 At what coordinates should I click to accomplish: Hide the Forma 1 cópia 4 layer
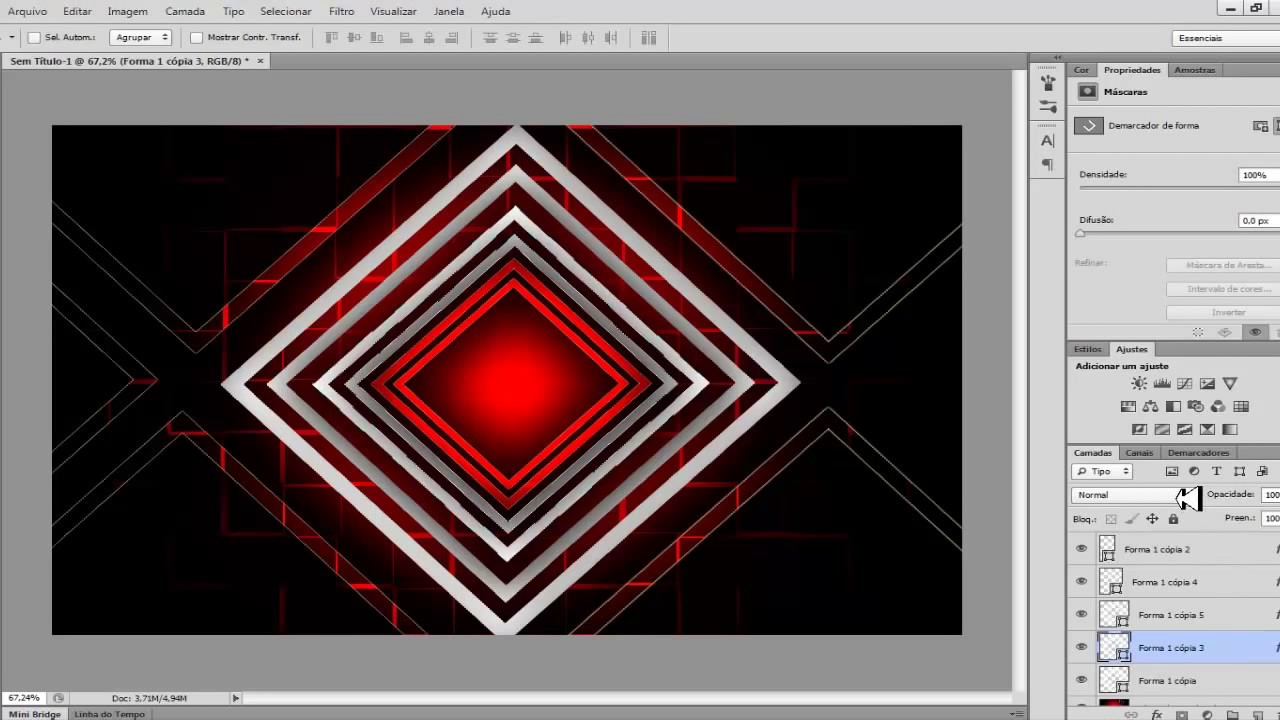1081,582
